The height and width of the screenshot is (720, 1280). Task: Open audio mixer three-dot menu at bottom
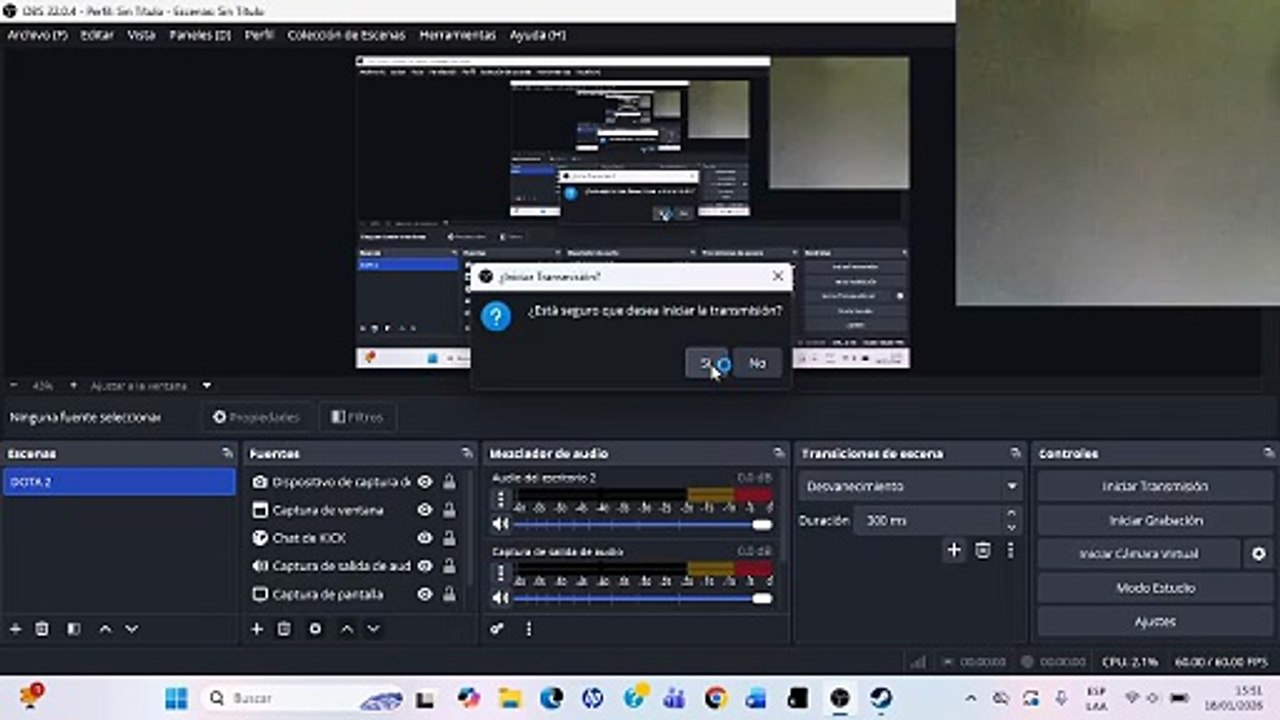529,629
